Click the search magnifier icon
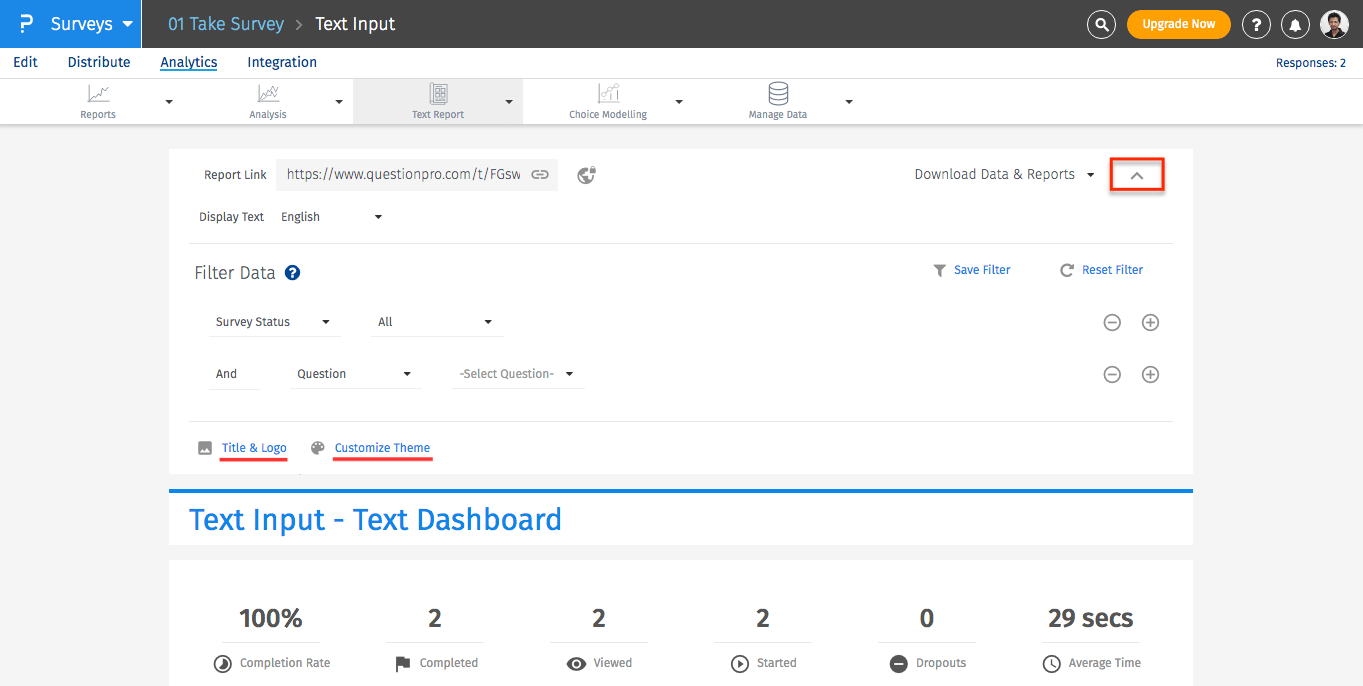1363x686 pixels. pos(1101,25)
